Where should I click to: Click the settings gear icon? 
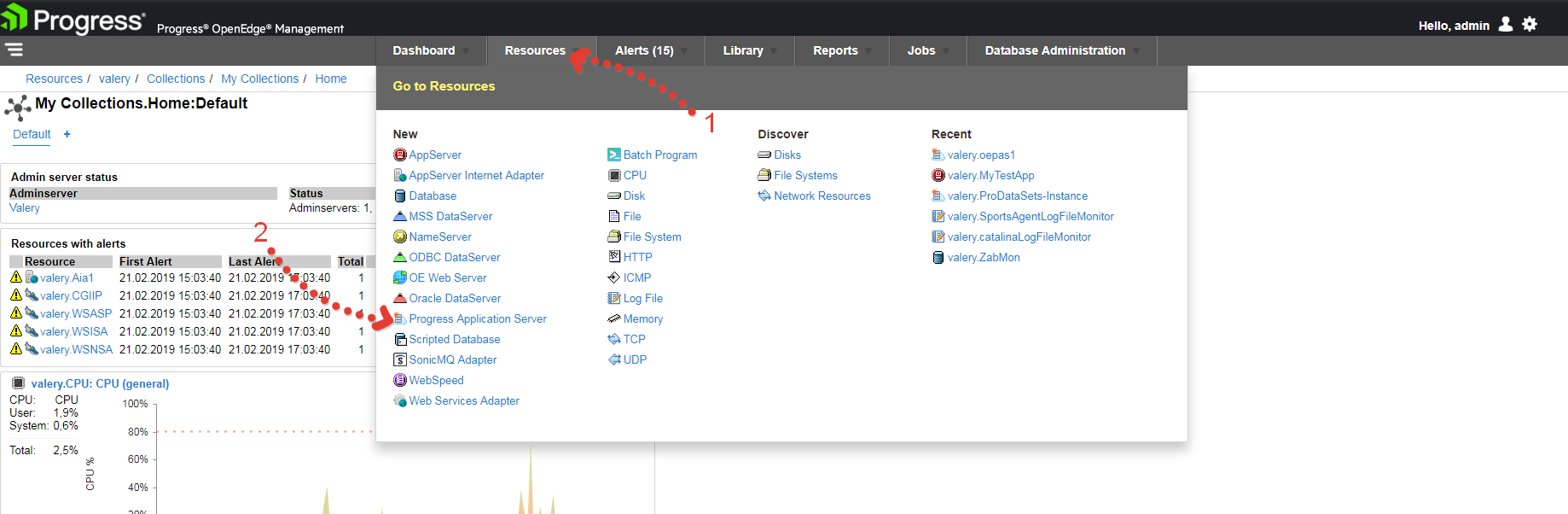[x=1530, y=25]
